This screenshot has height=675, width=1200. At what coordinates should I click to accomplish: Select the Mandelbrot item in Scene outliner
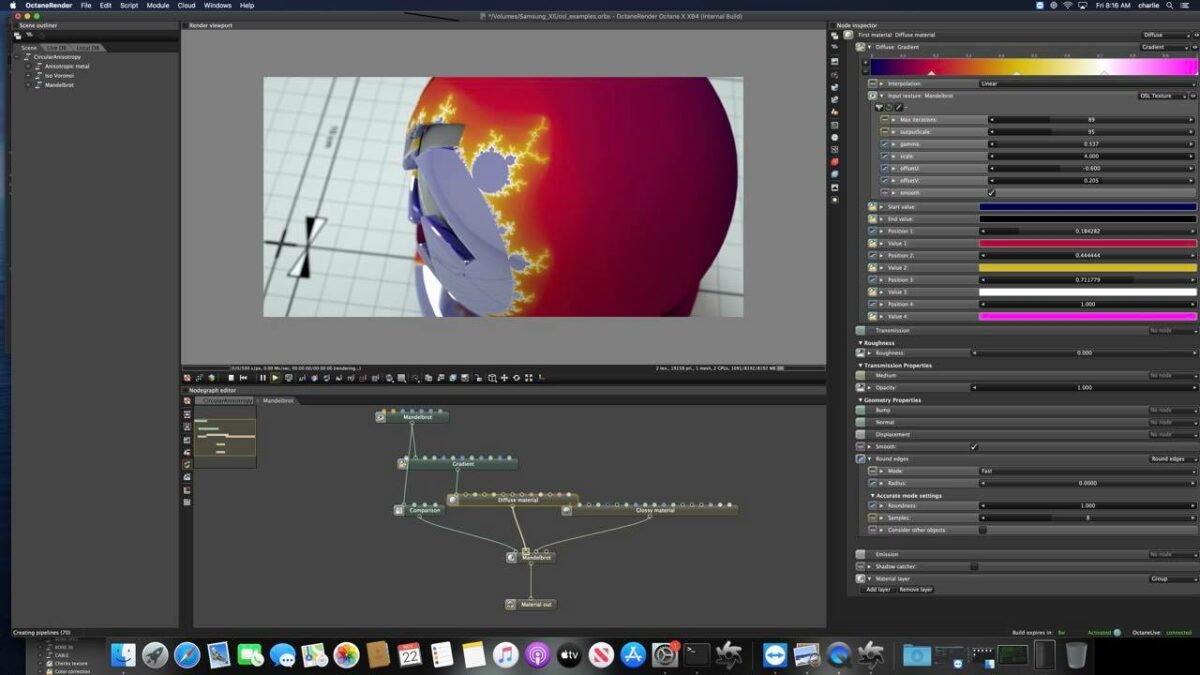coord(59,85)
